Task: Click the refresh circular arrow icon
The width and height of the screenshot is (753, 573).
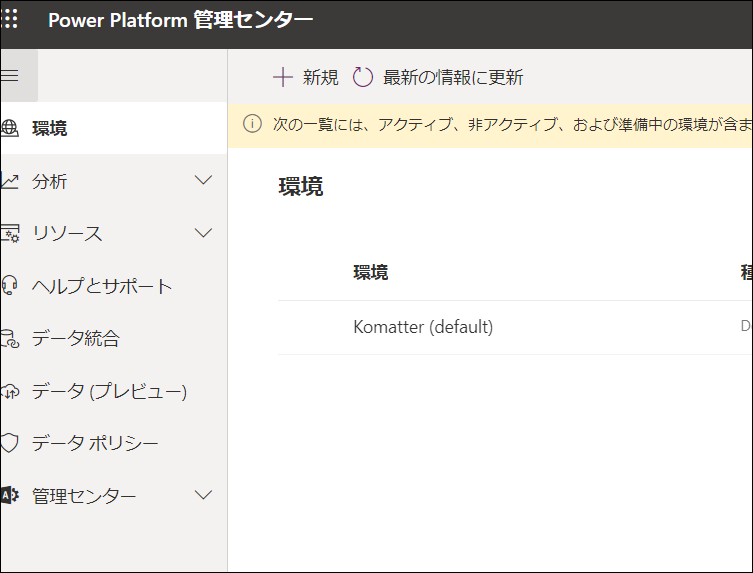Action: click(363, 77)
